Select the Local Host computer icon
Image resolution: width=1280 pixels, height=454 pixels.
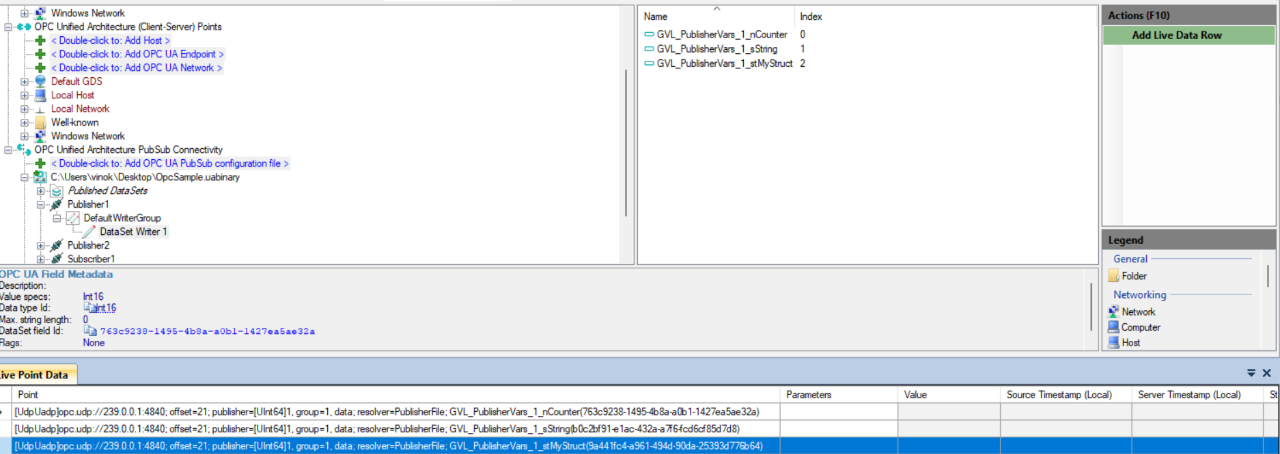point(40,95)
